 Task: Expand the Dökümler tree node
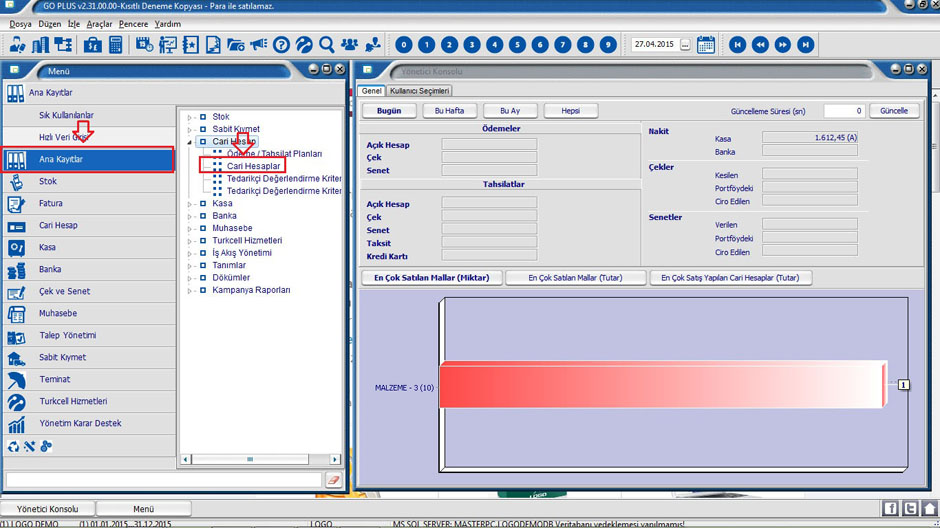(x=189, y=278)
